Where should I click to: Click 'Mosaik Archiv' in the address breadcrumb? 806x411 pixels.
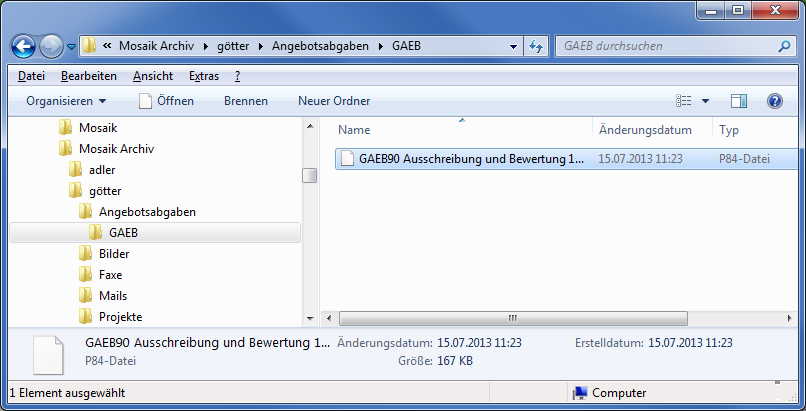point(156,46)
